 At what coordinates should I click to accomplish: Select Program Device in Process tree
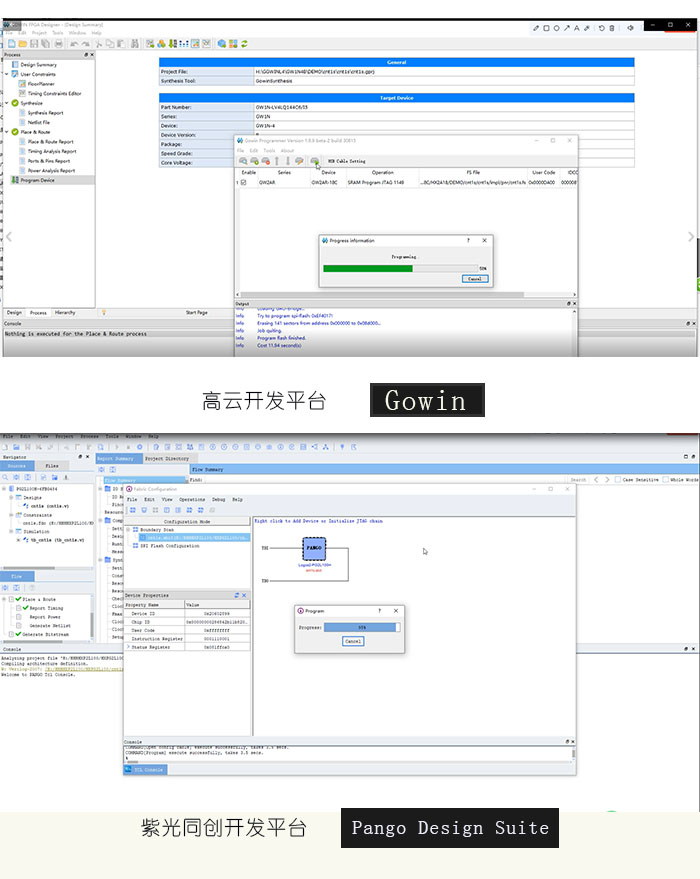[x=38, y=180]
